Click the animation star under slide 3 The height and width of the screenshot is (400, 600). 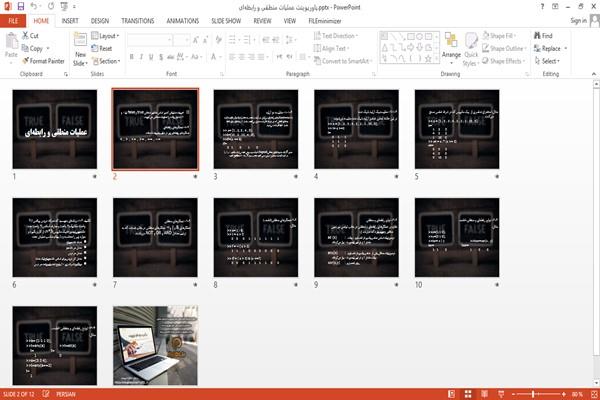(x=296, y=176)
